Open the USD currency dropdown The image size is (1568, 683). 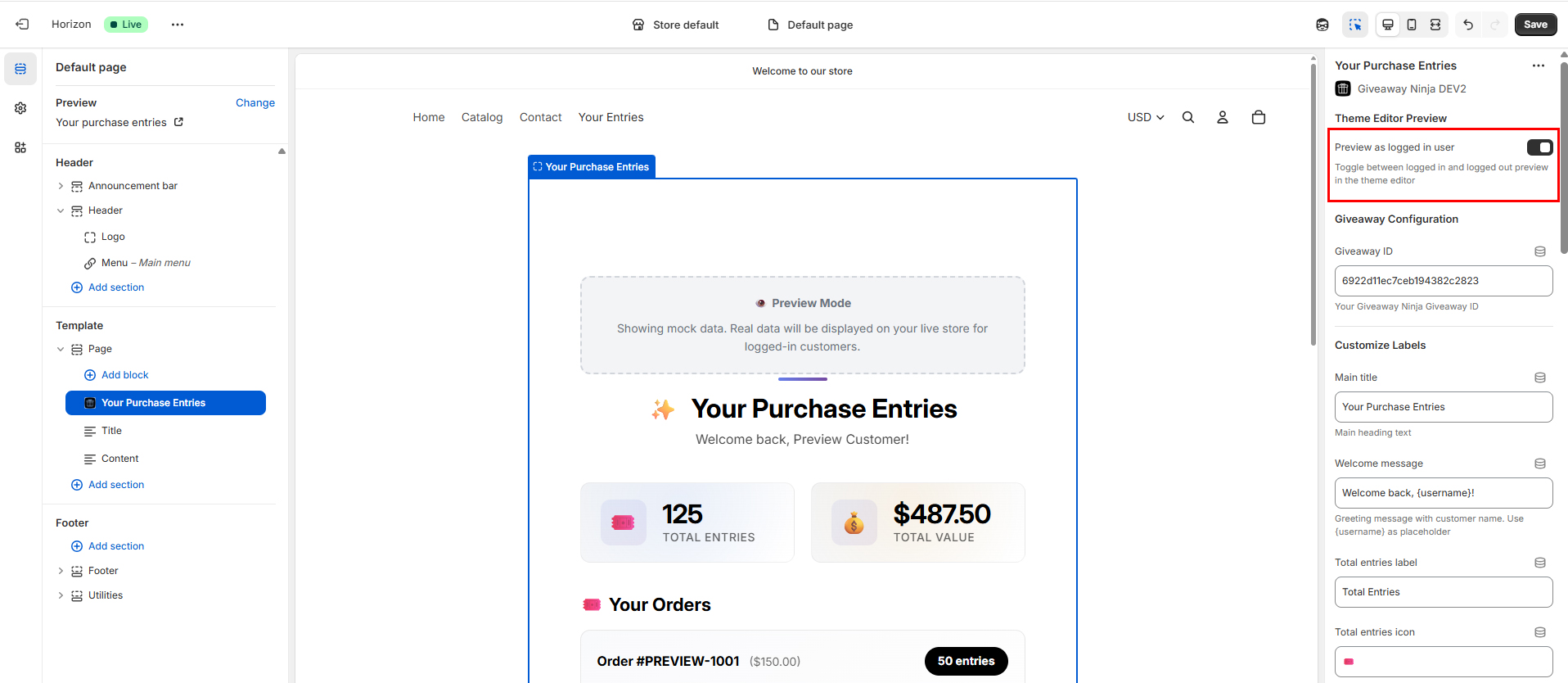point(1146,117)
